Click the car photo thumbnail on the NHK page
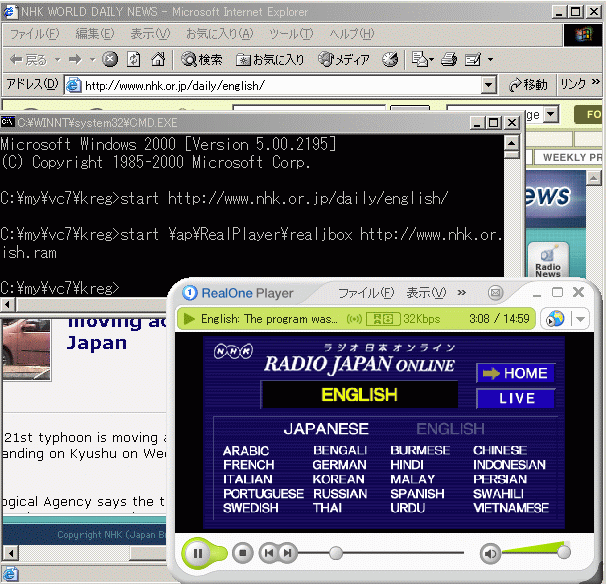 tap(26, 349)
